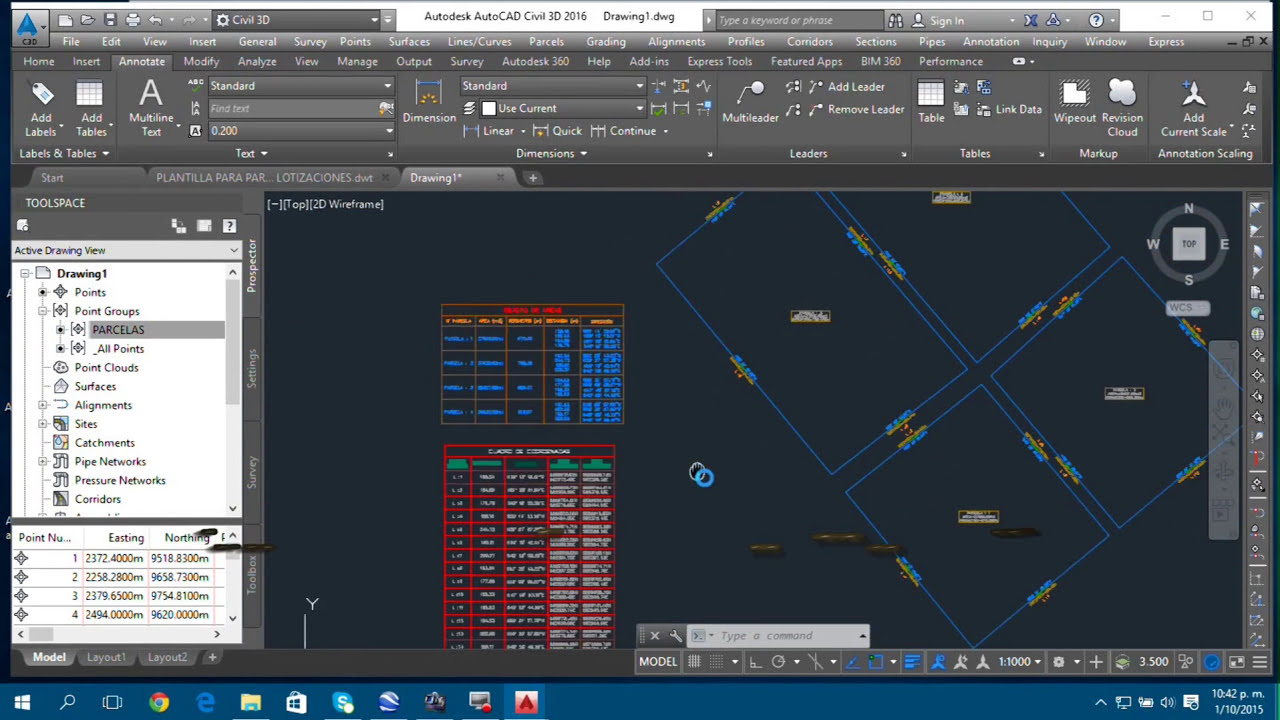Open the Surfaces menu
This screenshot has width=1280, height=720.
pos(409,42)
